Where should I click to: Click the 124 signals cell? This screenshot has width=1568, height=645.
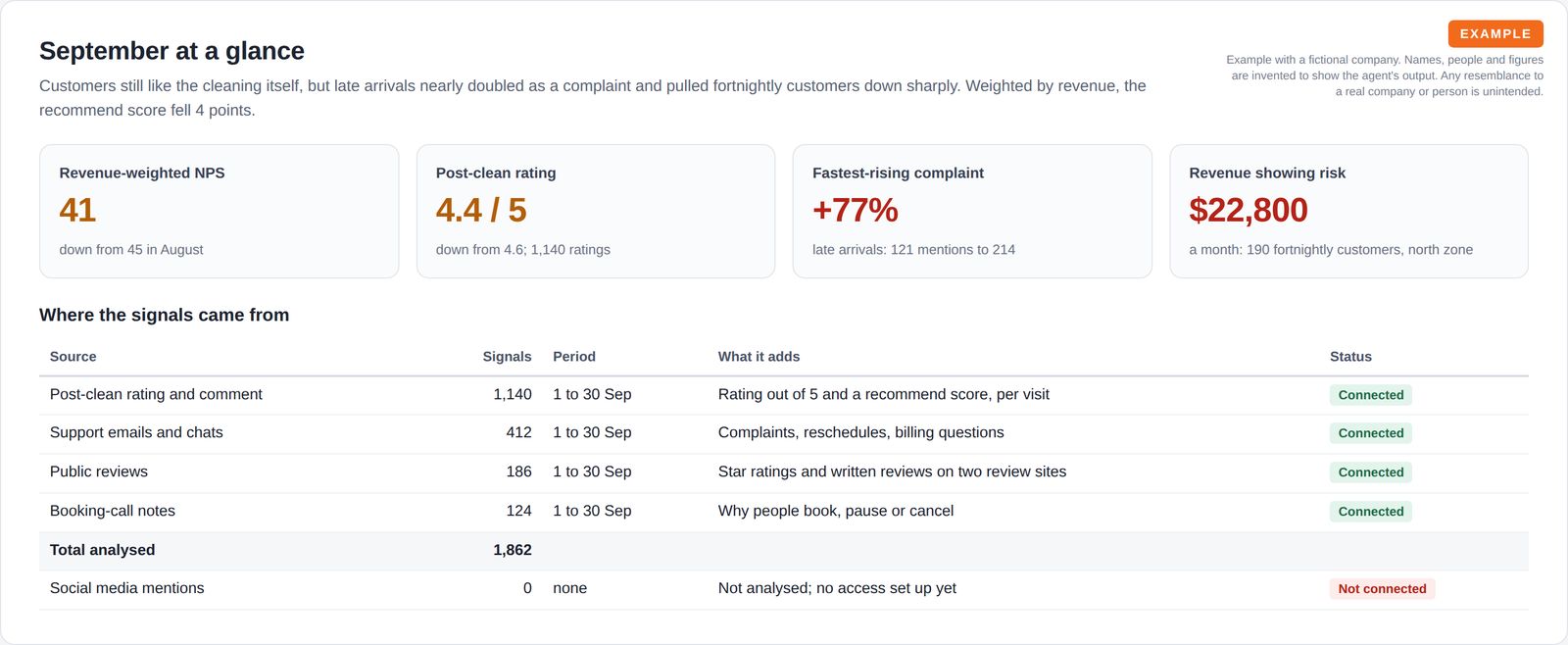pos(518,511)
